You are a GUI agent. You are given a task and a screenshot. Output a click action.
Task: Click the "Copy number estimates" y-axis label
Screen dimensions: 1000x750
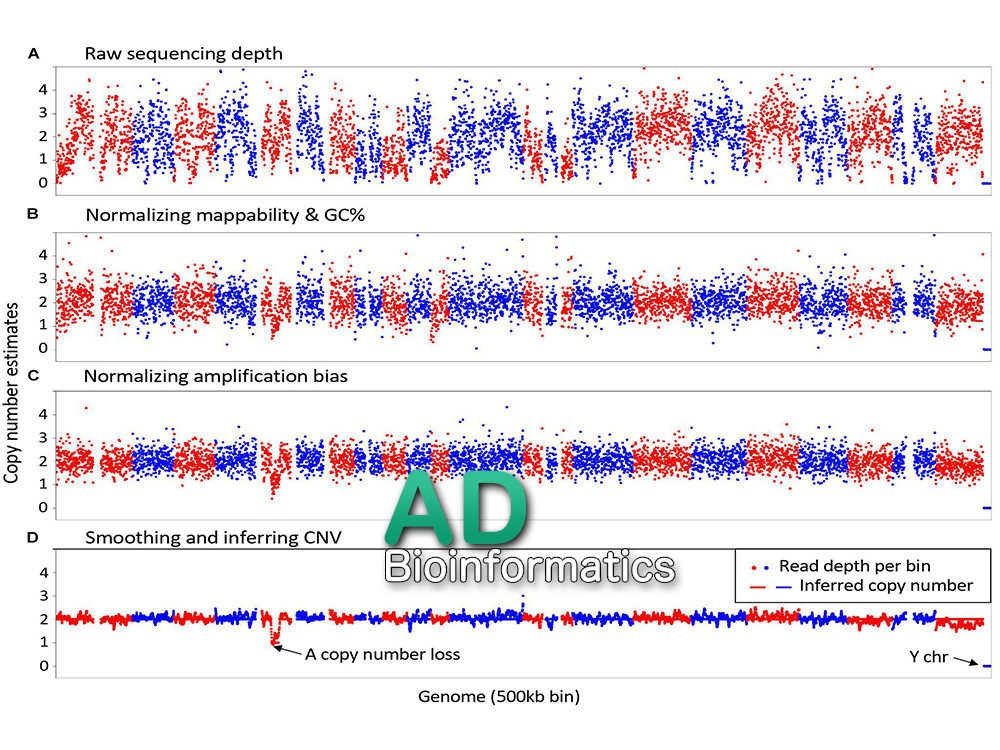click(11, 393)
